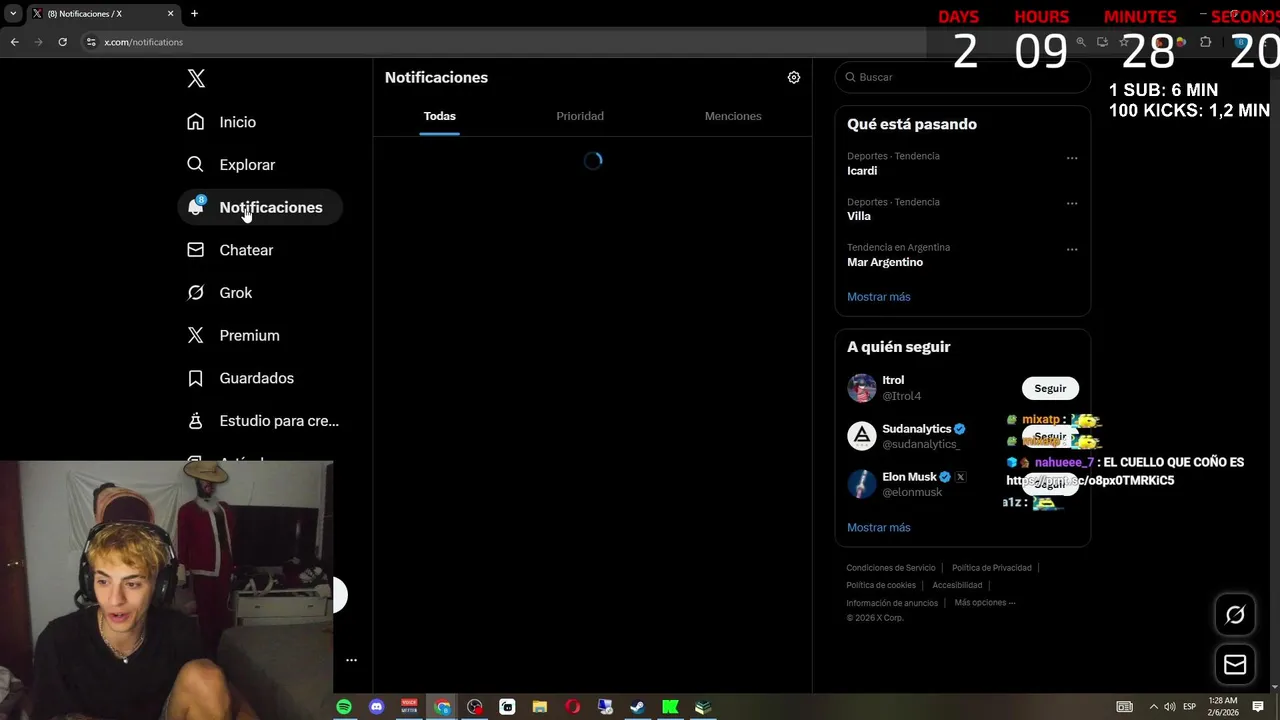The height and width of the screenshot is (720, 1280).
Task: View site information icon in address bar
Action: 91,42
